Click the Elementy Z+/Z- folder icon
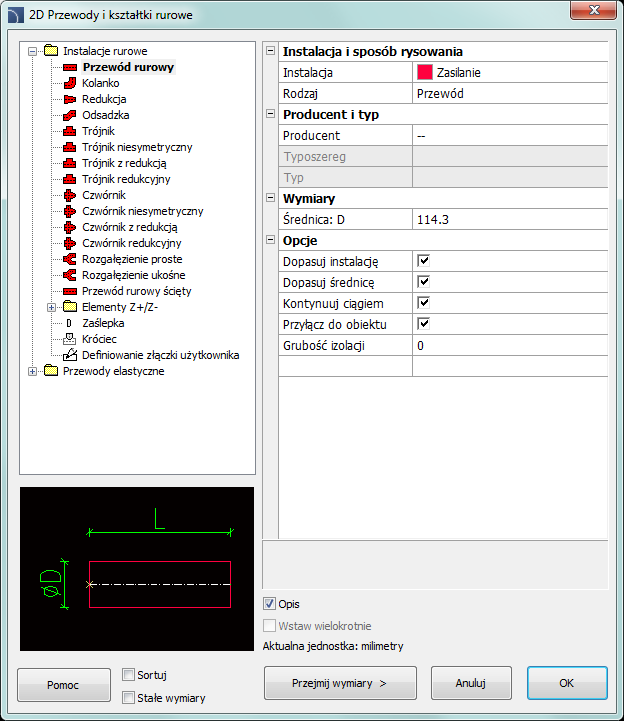Screen dimensions: 624x721 tap(69, 307)
